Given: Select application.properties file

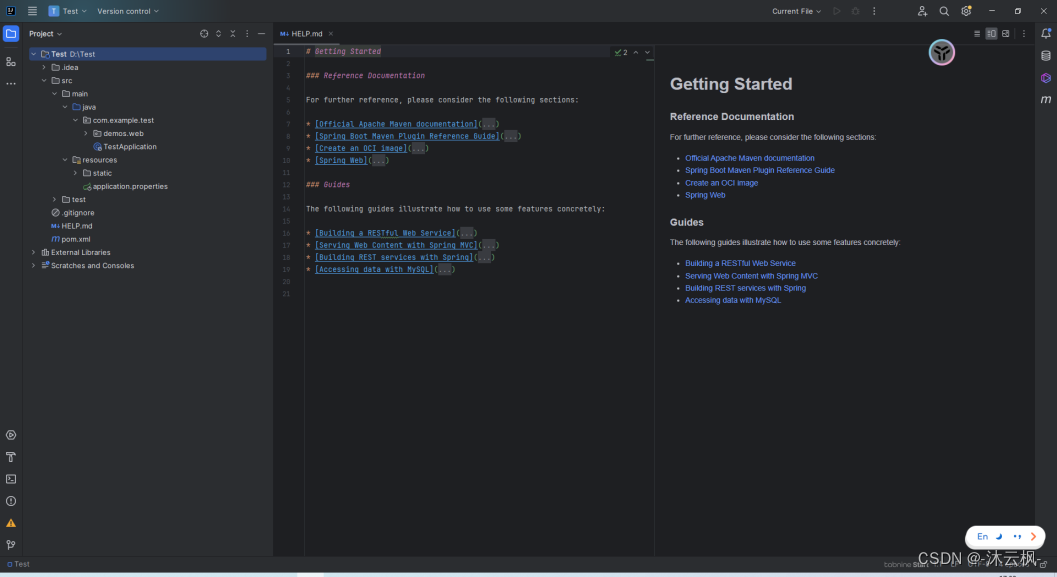Looking at the screenshot, I should click(x=125, y=186).
